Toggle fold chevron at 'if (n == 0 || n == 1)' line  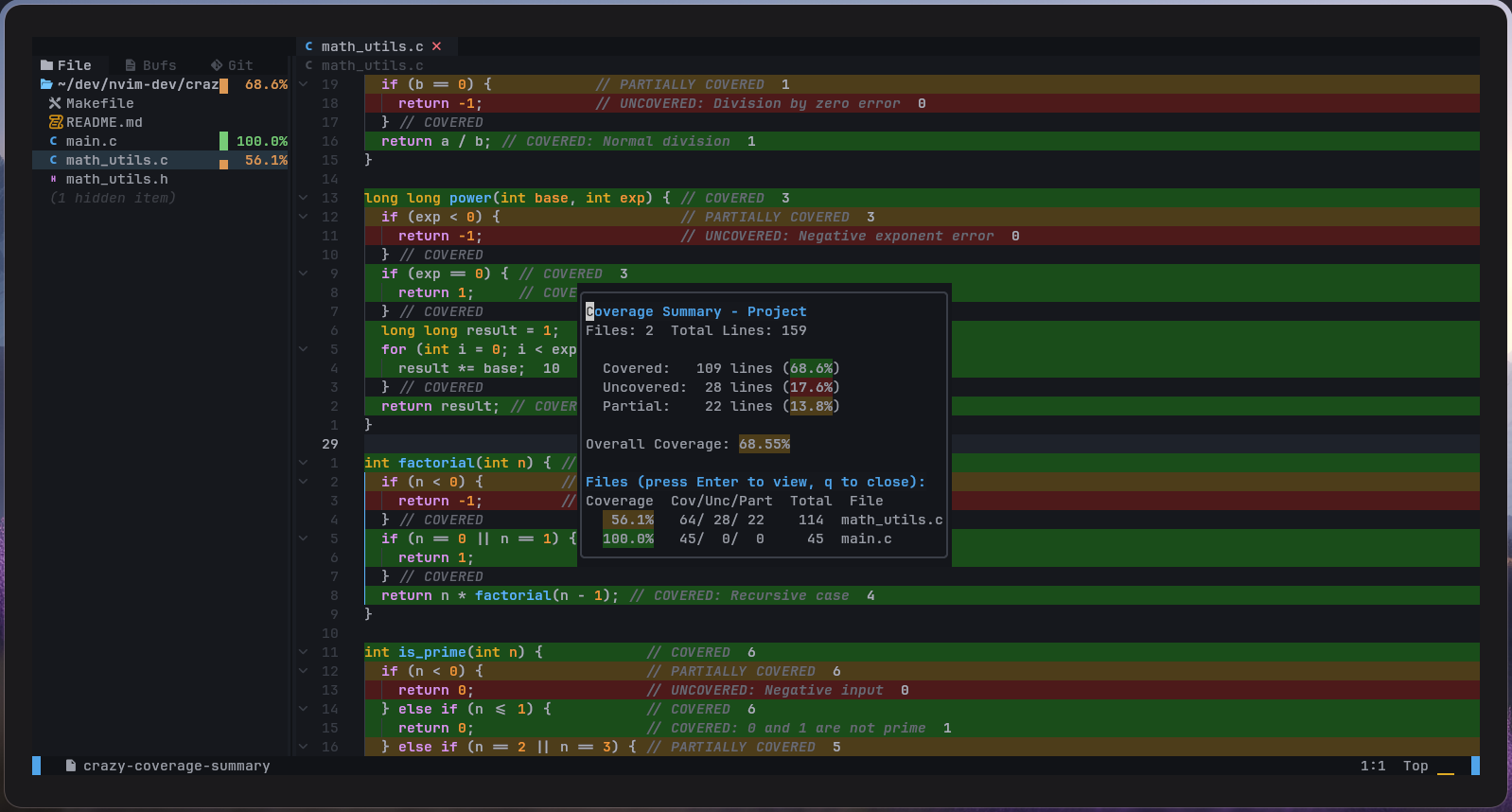point(303,538)
